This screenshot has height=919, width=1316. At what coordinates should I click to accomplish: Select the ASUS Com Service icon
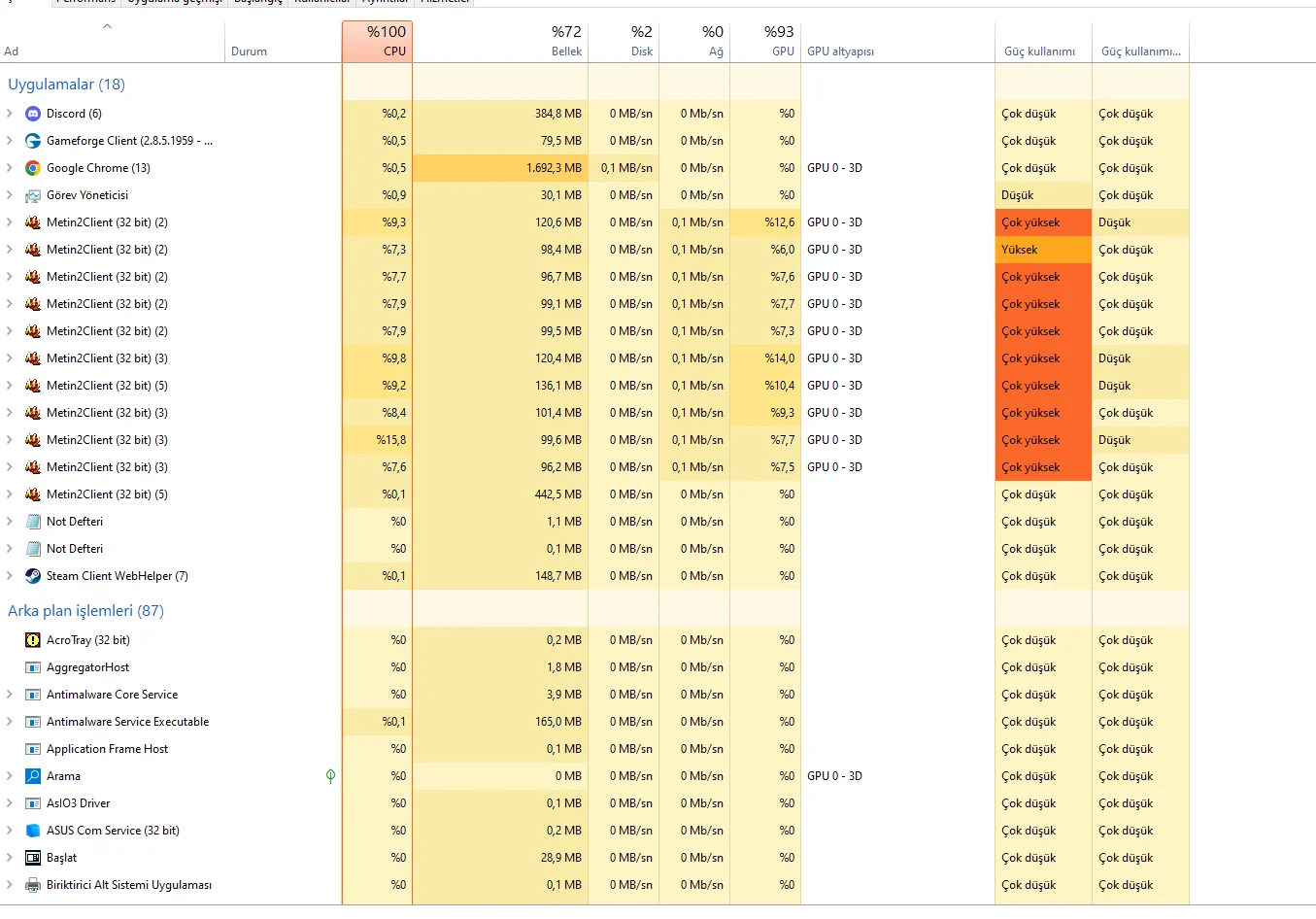33,831
